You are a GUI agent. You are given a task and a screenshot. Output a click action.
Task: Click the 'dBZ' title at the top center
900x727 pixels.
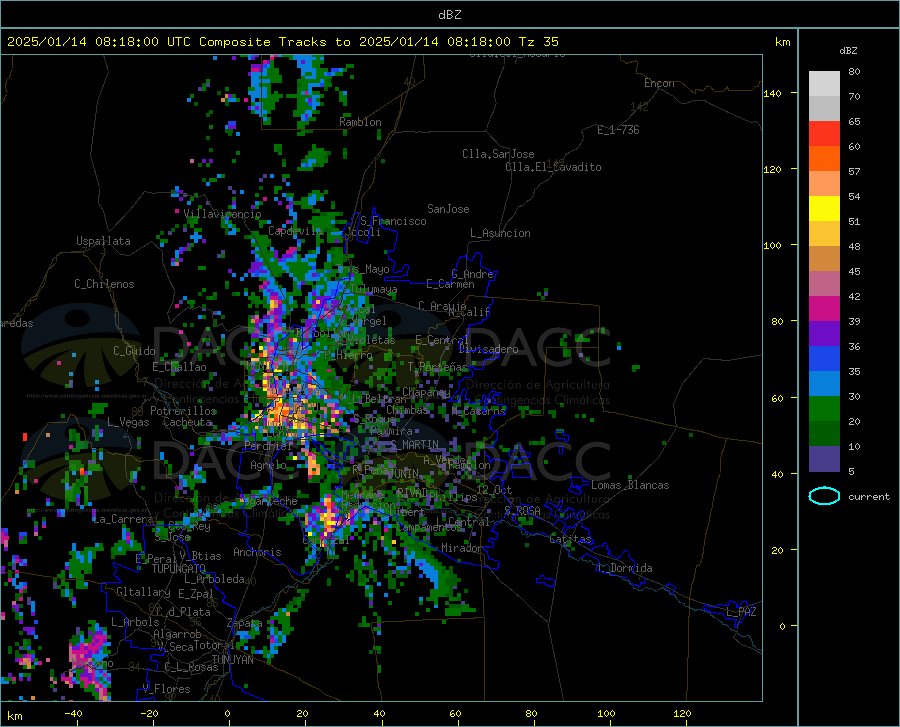449,15
